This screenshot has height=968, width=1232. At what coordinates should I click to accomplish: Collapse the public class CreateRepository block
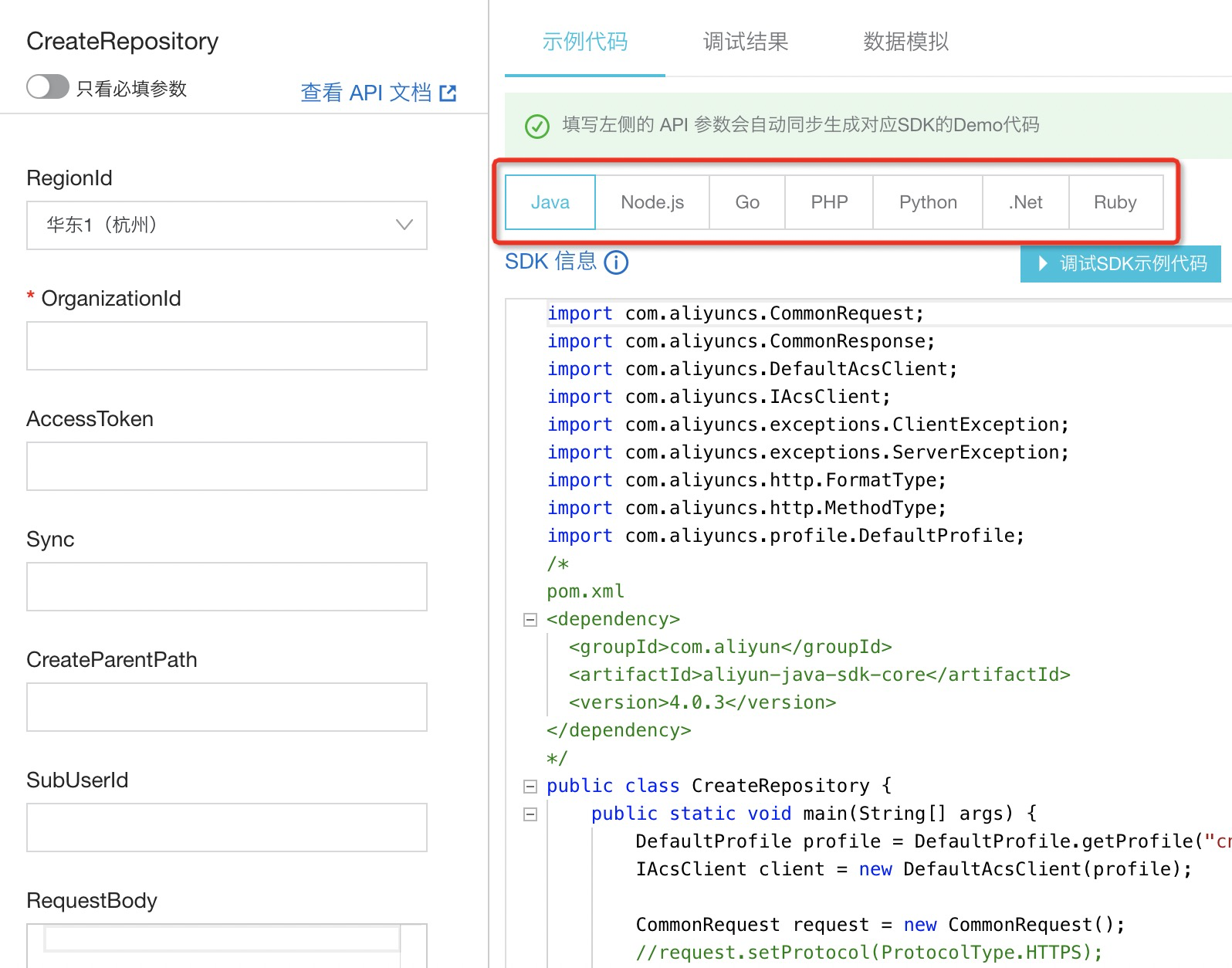(530, 787)
